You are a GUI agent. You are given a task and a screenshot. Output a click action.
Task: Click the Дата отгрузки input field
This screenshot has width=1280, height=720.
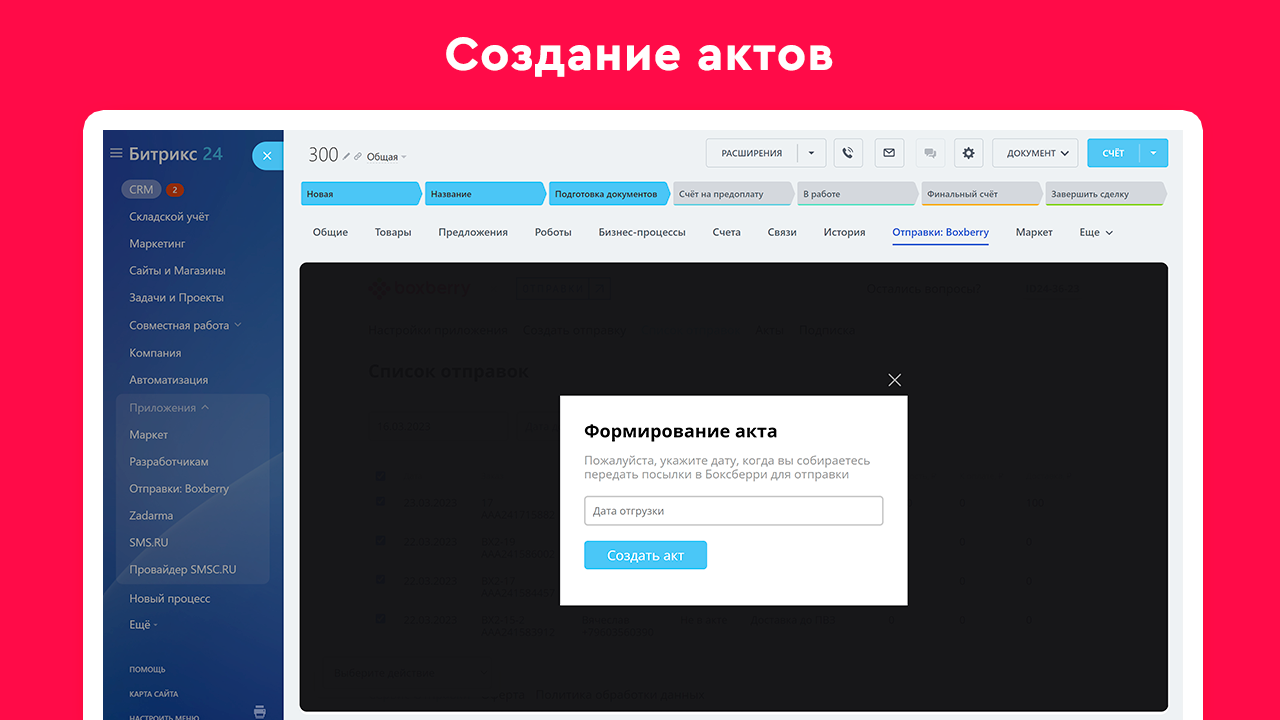click(733, 511)
